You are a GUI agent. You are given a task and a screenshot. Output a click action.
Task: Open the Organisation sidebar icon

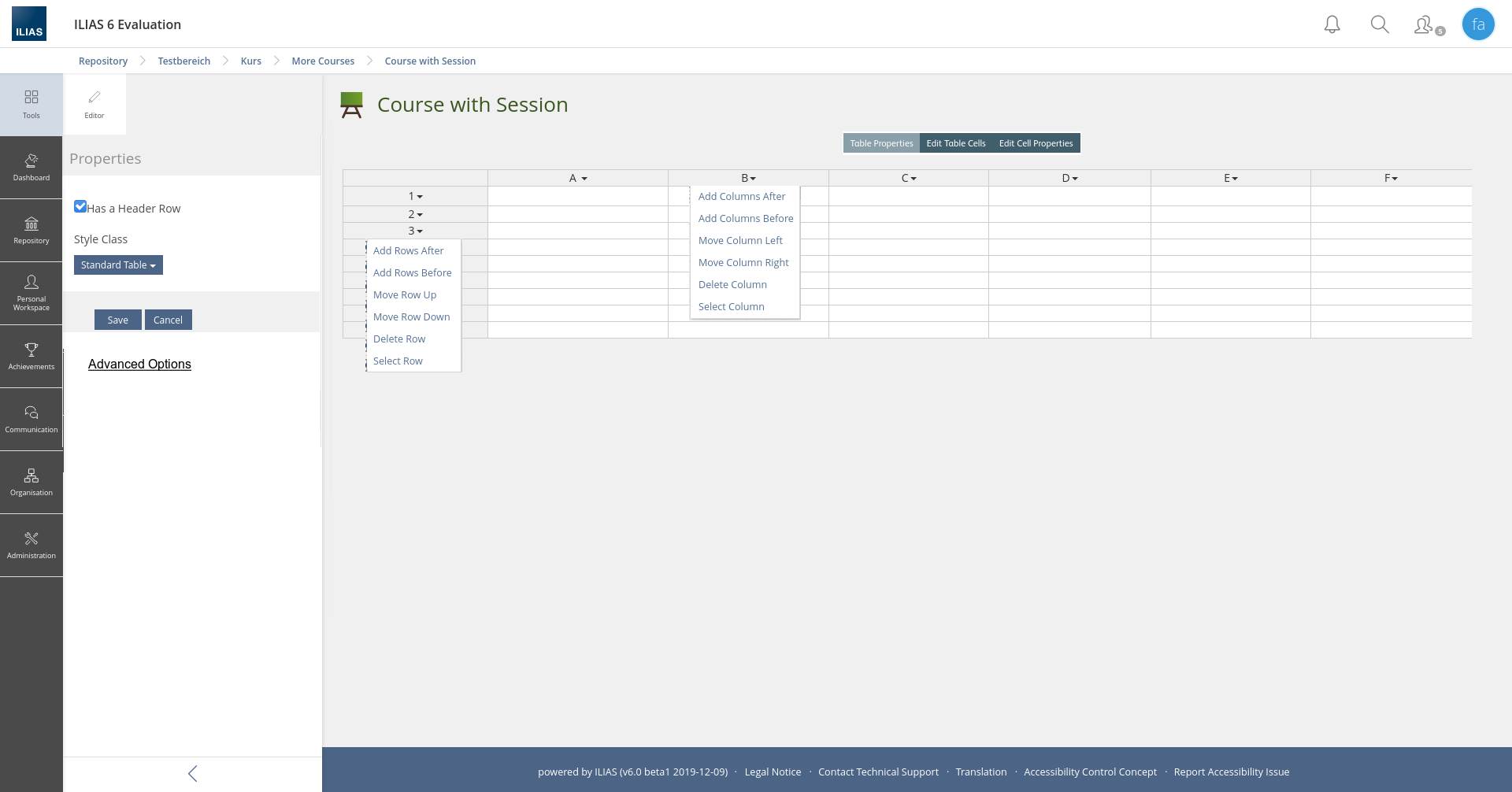point(31,482)
